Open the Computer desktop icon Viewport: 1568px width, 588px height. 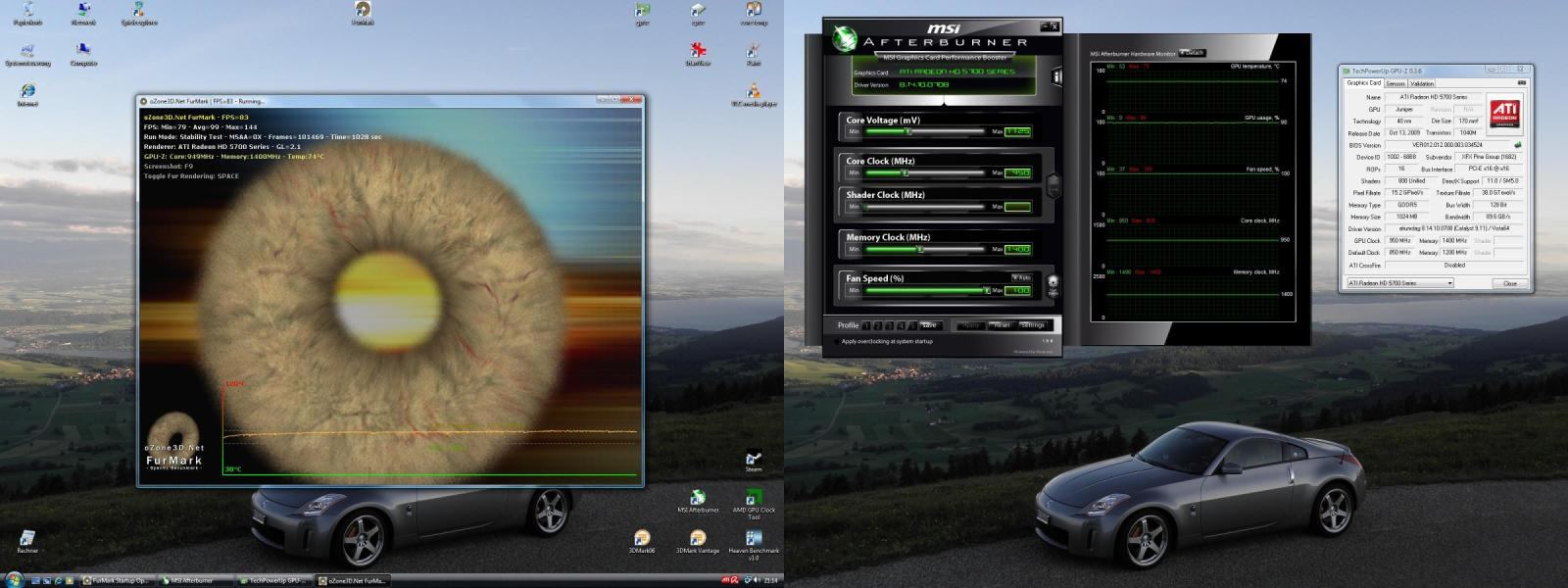tap(83, 53)
